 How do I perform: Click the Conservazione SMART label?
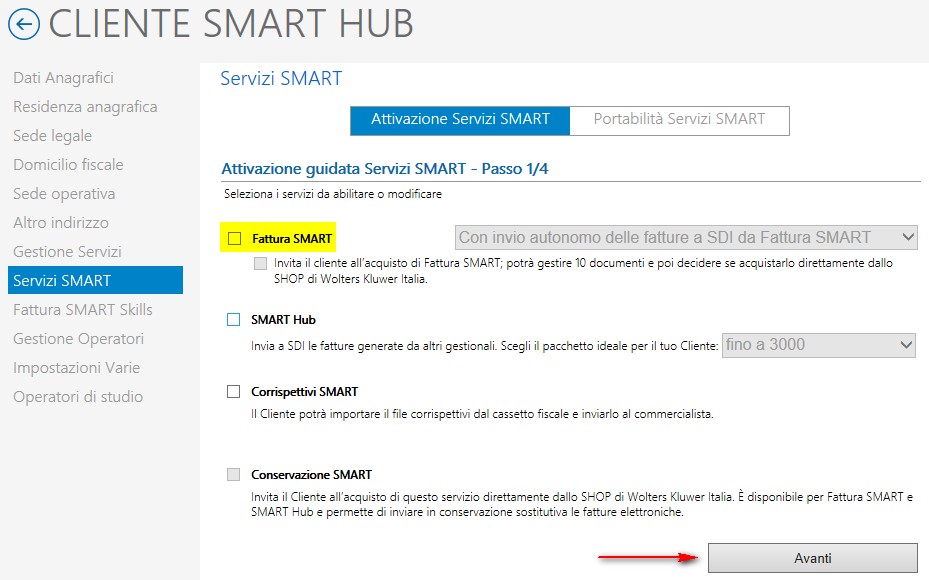[x=312, y=475]
